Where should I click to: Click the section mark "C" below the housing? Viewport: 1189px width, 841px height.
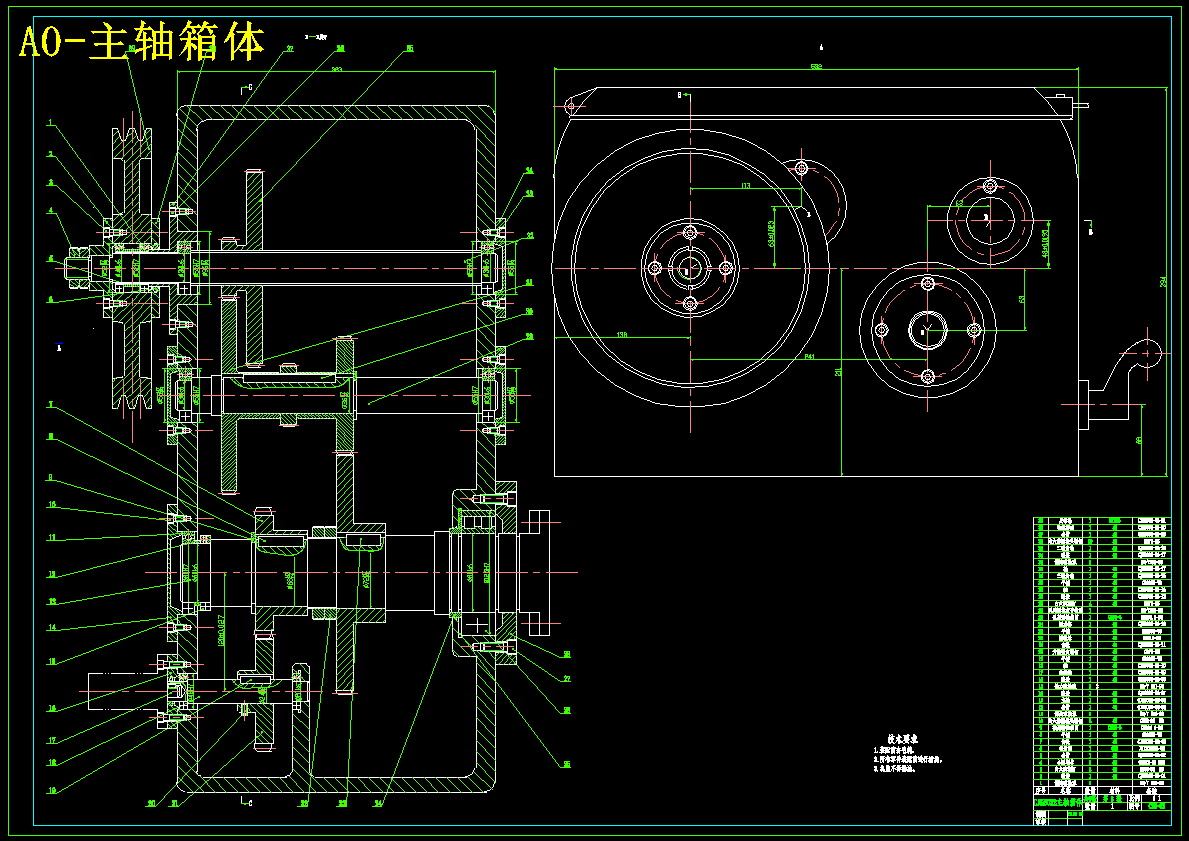click(x=249, y=802)
